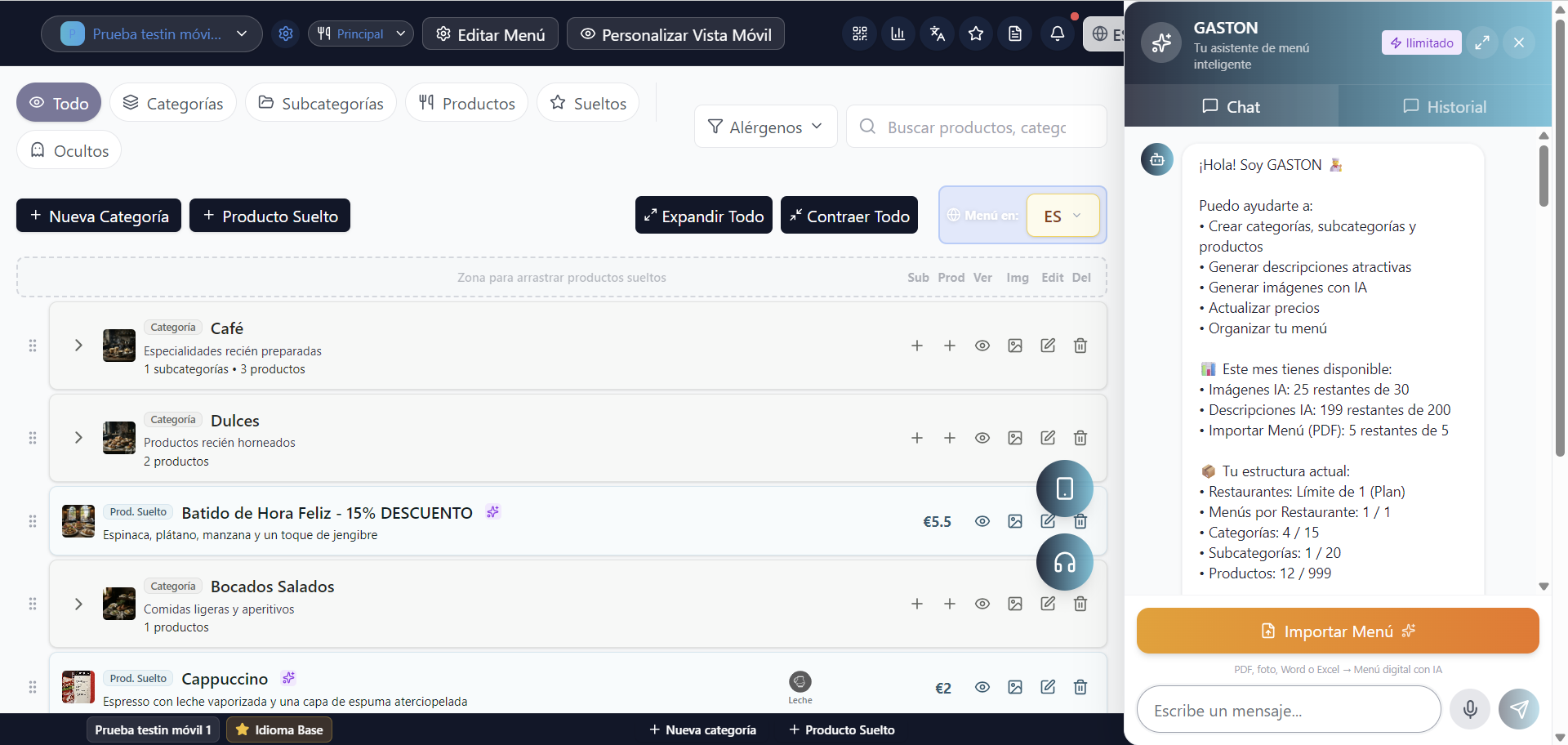
Task: Open settings via the gear icon
Action: 285,33
